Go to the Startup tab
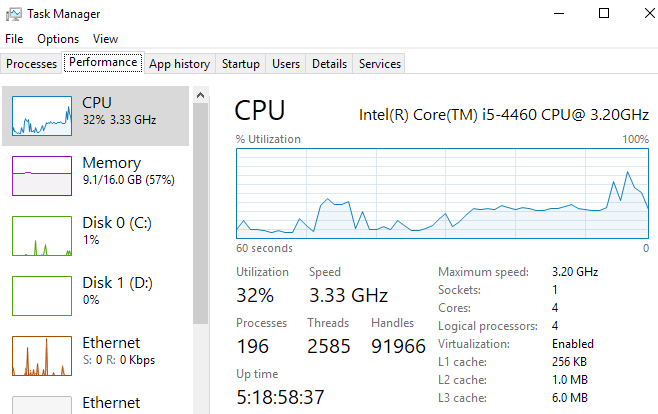The height and width of the screenshot is (414, 658). pos(241,64)
